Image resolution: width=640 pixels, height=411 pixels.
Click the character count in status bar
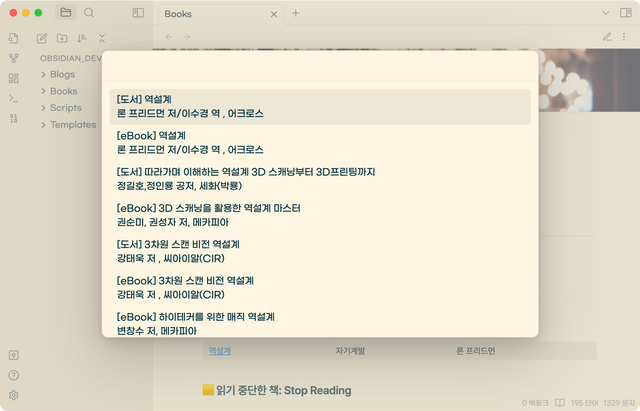pos(619,403)
